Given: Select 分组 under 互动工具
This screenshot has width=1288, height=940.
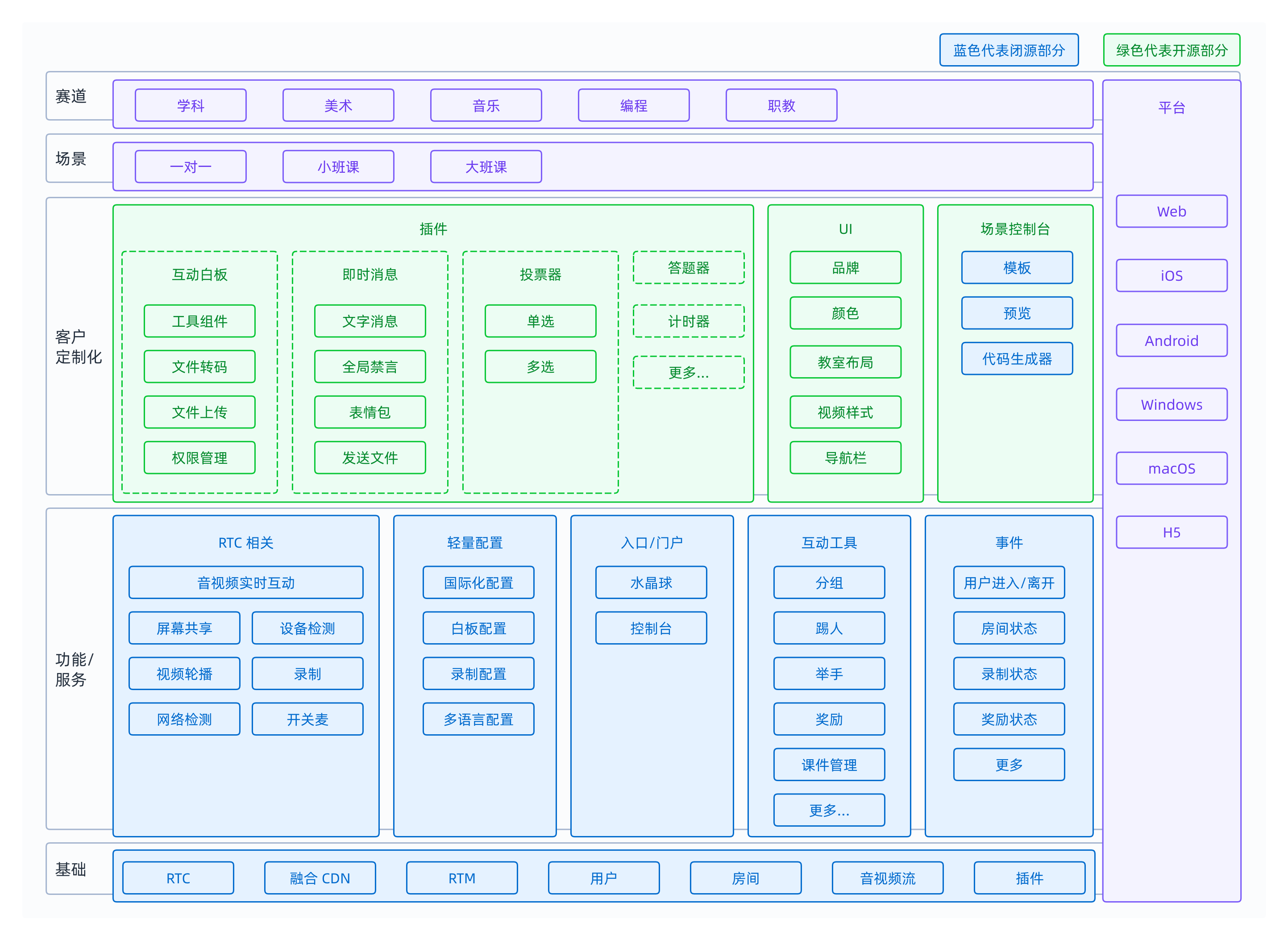Looking at the screenshot, I should click(830, 582).
